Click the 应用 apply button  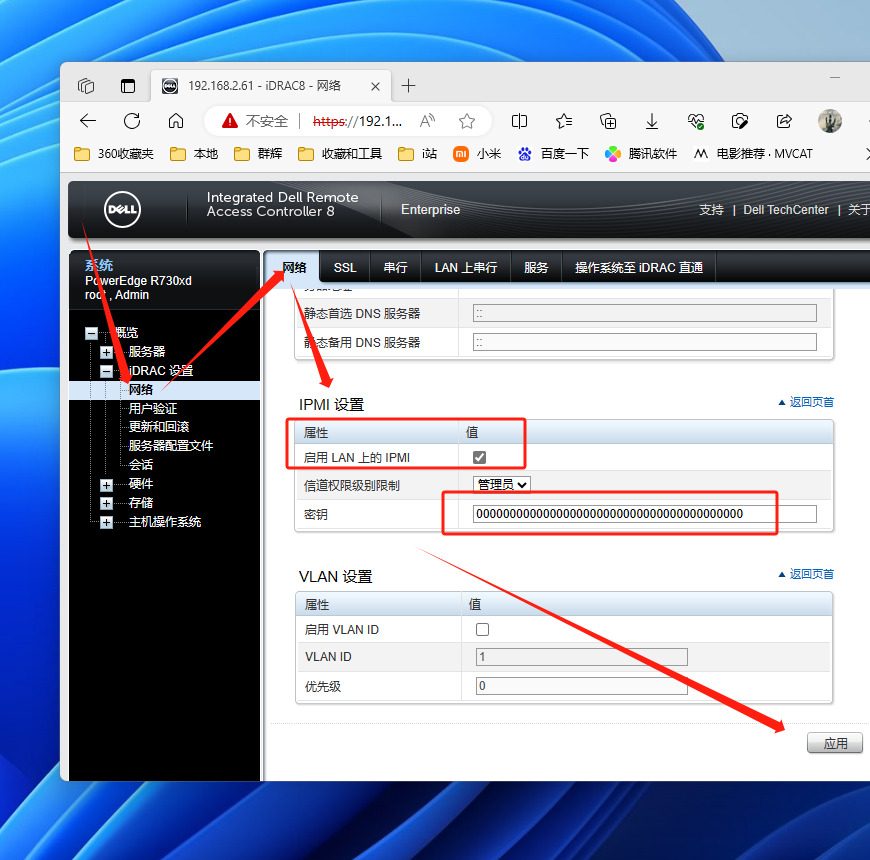(x=835, y=743)
